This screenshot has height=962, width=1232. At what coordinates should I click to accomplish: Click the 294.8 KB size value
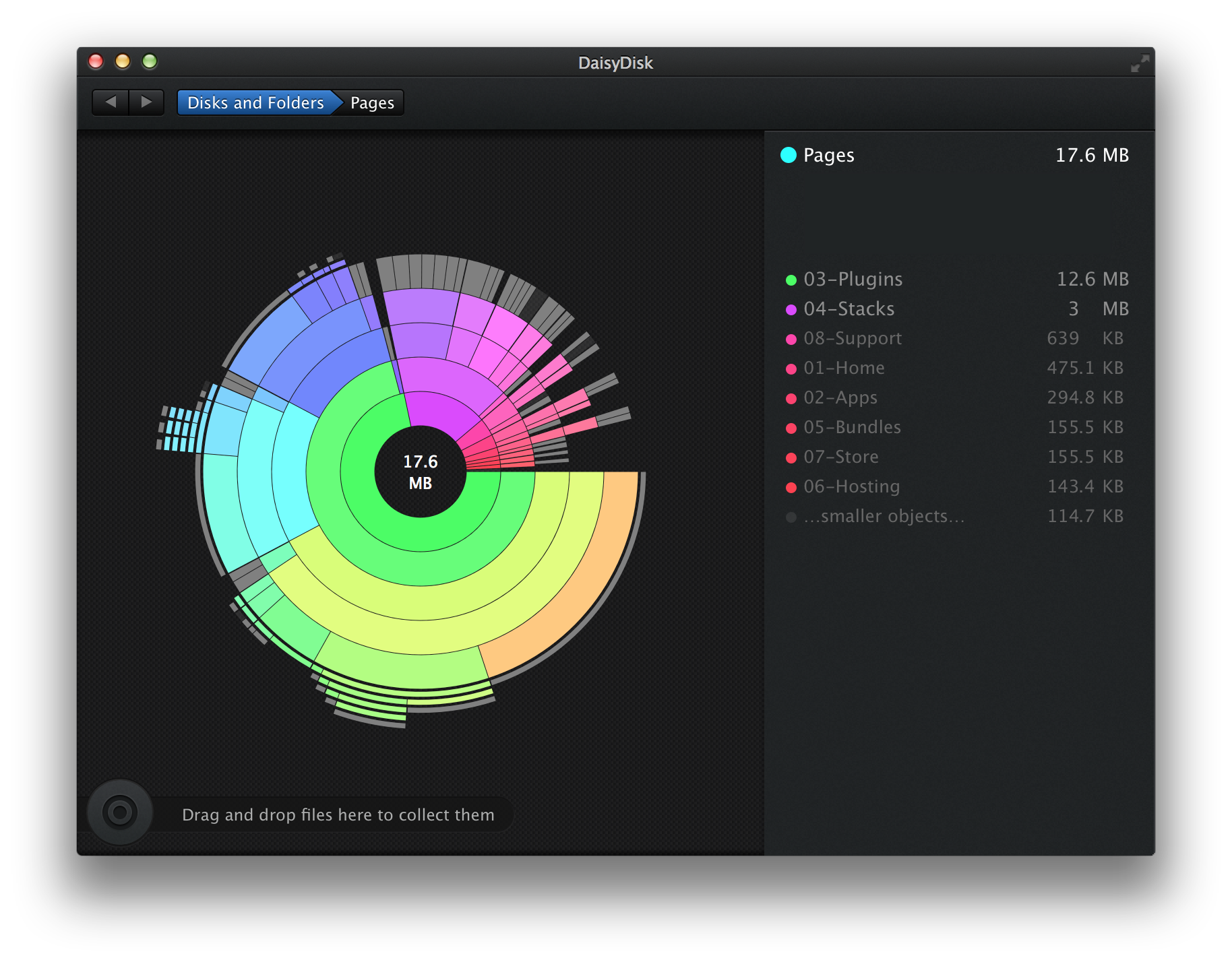(1085, 397)
